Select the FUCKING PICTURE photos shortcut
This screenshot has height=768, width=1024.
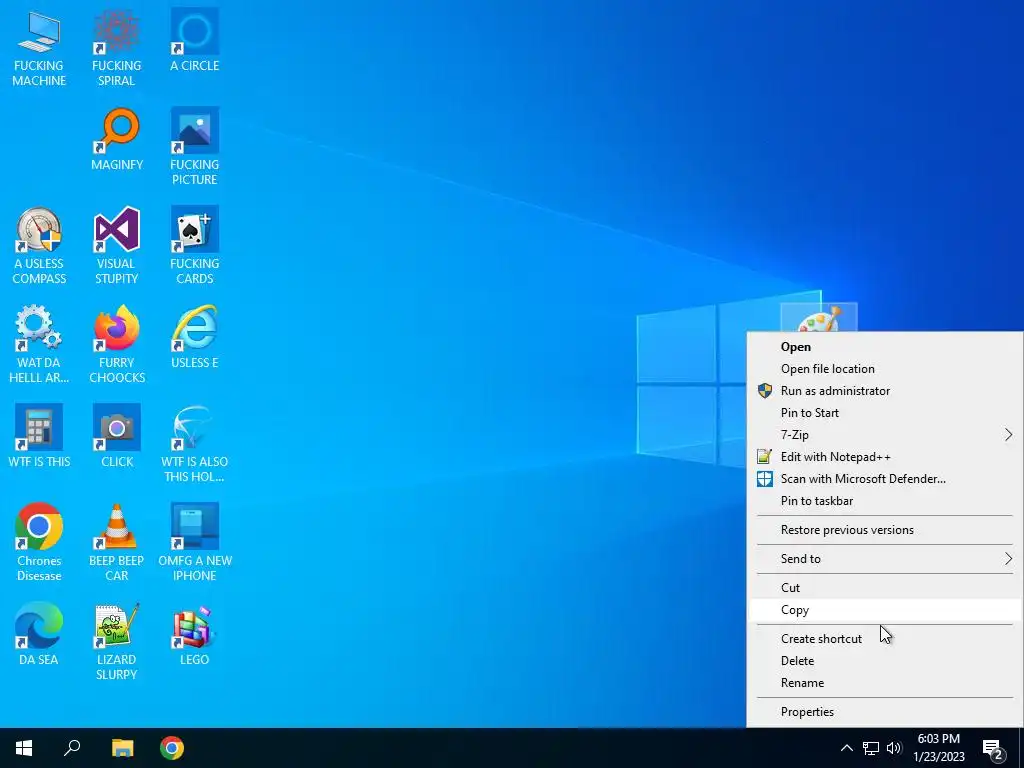(195, 148)
